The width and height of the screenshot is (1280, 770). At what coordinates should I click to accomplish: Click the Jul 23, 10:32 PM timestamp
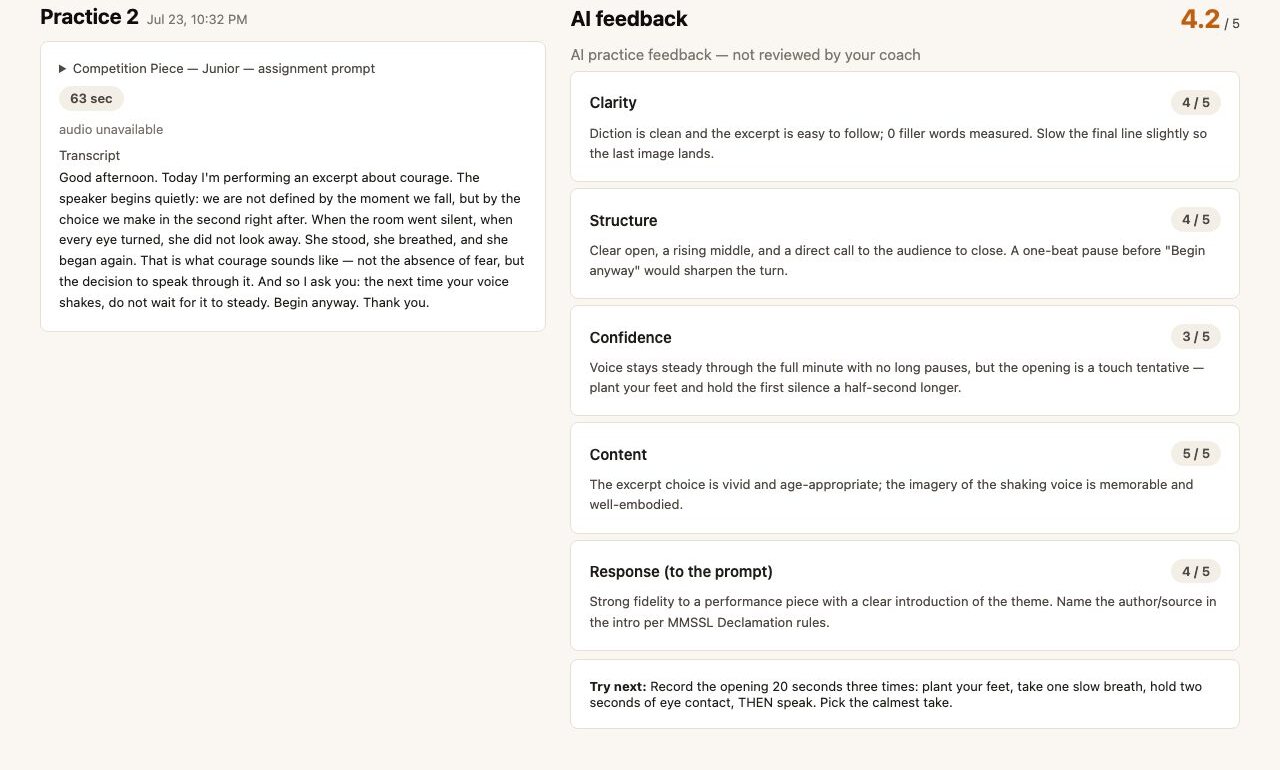(197, 20)
